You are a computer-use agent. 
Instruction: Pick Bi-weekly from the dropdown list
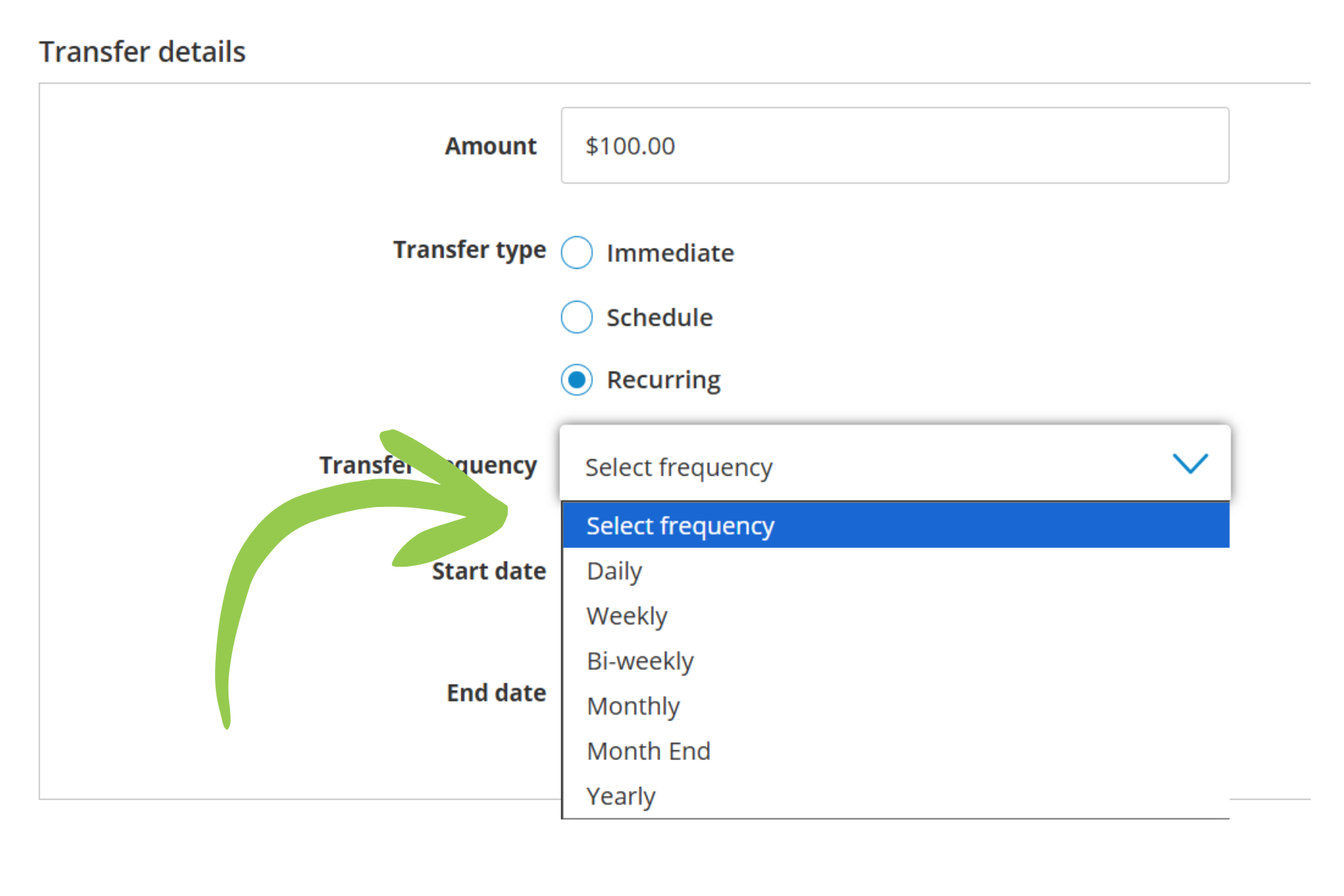tap(640, 661)
